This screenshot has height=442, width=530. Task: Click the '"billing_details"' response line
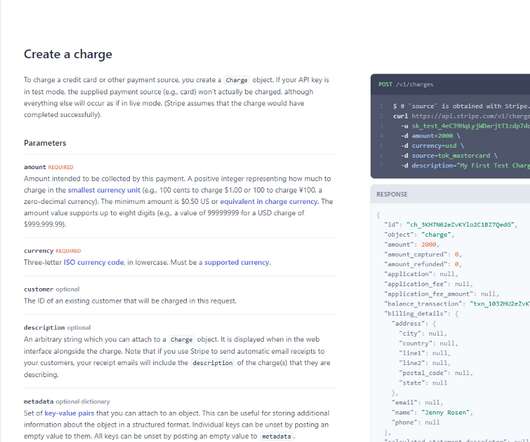(x=421, y=313)
